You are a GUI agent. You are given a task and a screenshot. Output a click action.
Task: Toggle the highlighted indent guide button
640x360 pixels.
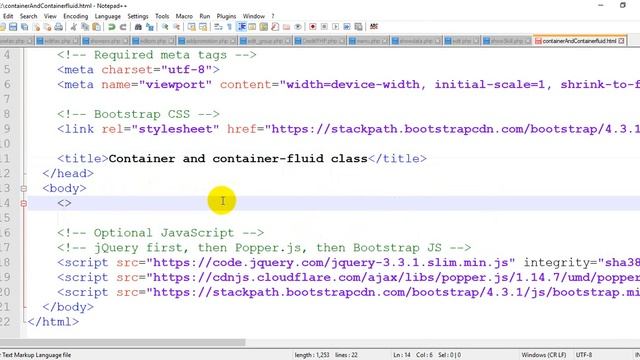(x=242, y=27)
